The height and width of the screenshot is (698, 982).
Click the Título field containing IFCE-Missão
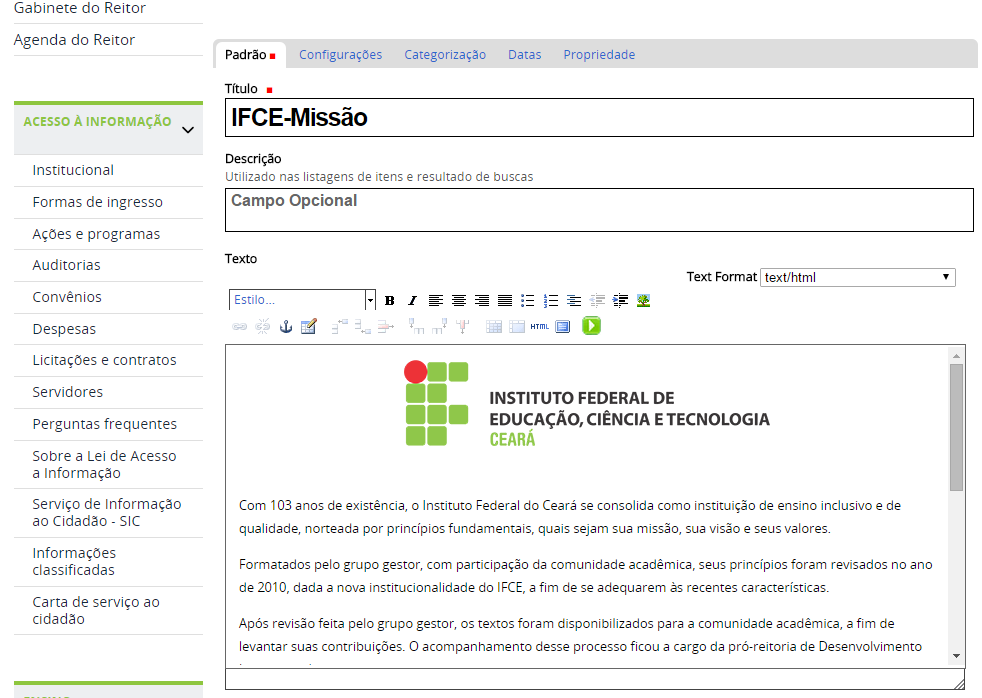599,118
